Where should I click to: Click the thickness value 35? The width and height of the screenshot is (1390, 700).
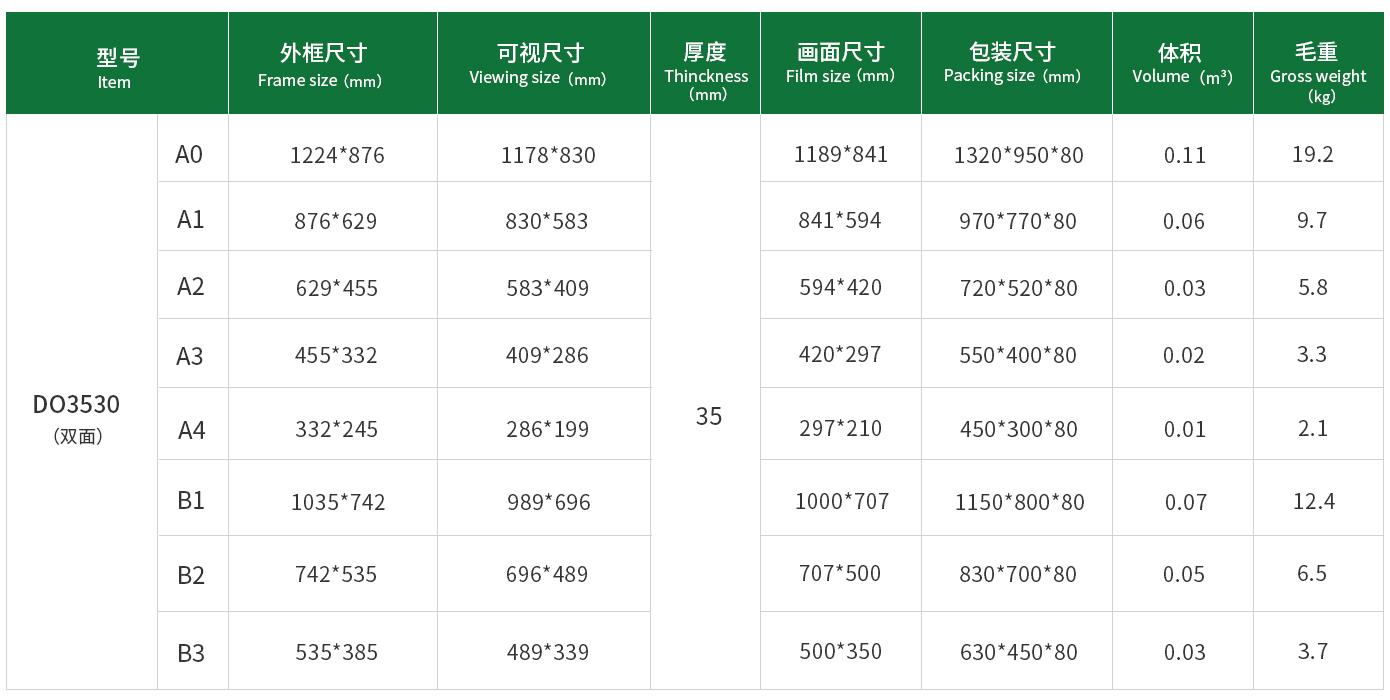709,416
